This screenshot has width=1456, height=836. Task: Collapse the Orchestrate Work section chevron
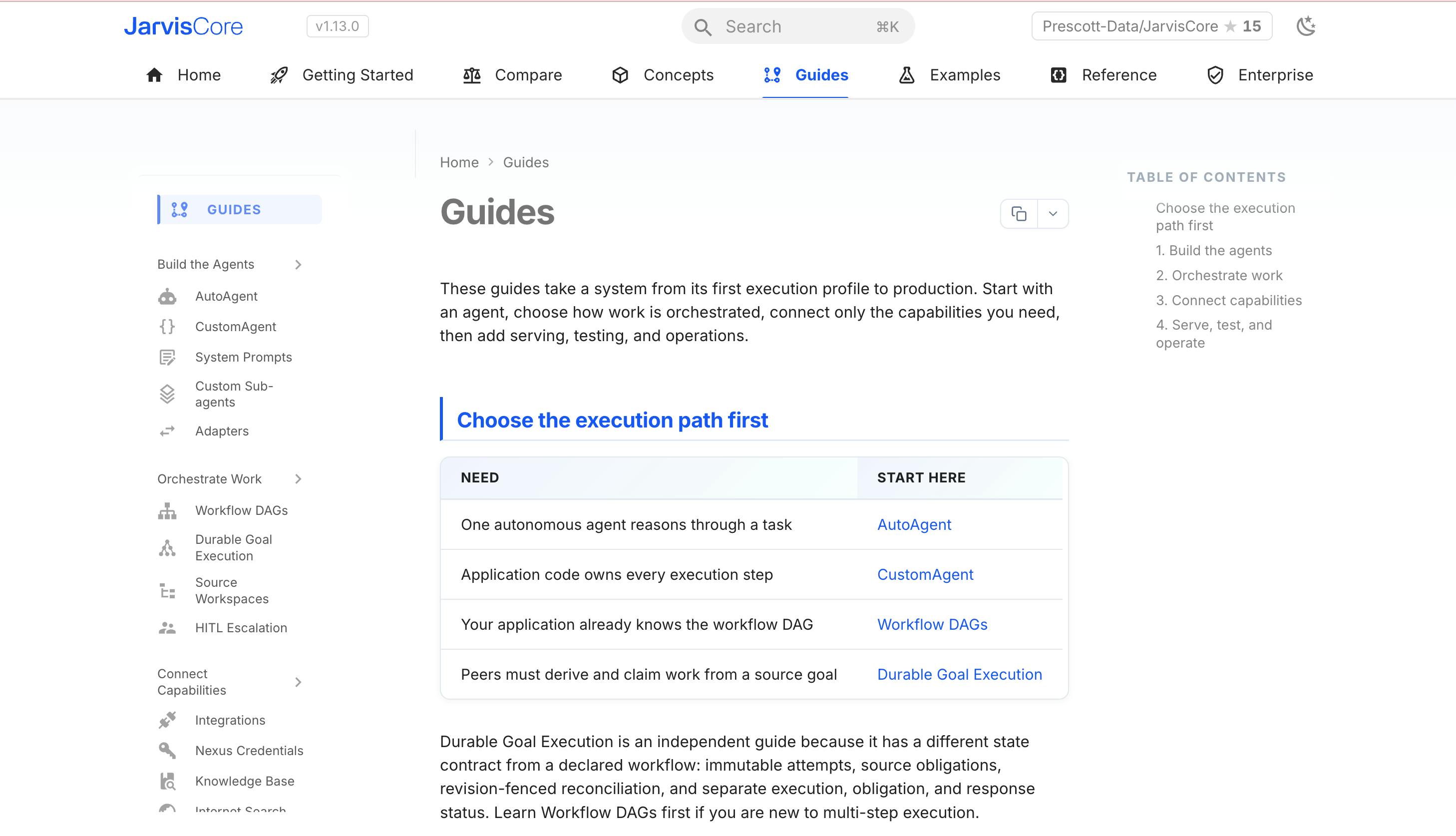pyautogui.click(x=298, y=479)
